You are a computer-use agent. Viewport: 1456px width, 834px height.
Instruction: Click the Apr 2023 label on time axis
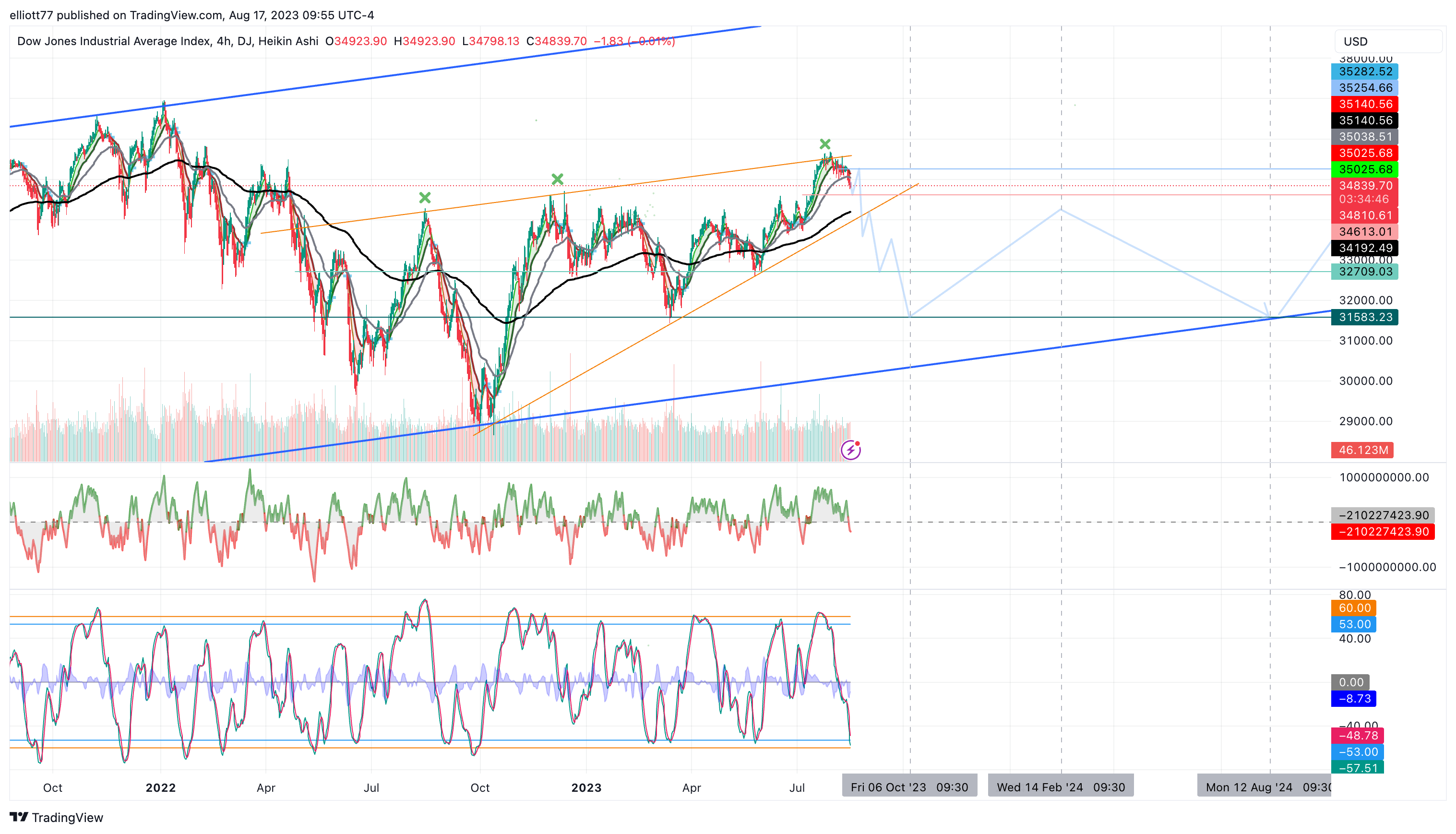692,787
